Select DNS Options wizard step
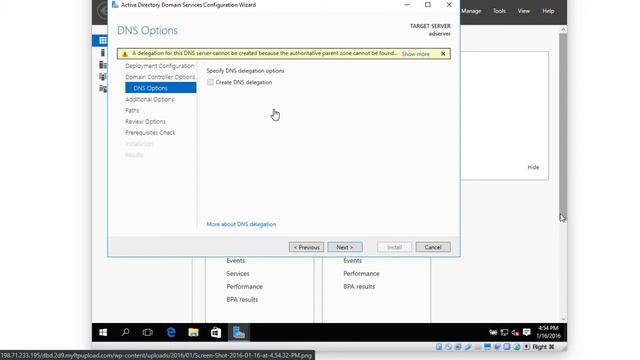The width and height of the screenshot is (640, 360). click(160, 88)
